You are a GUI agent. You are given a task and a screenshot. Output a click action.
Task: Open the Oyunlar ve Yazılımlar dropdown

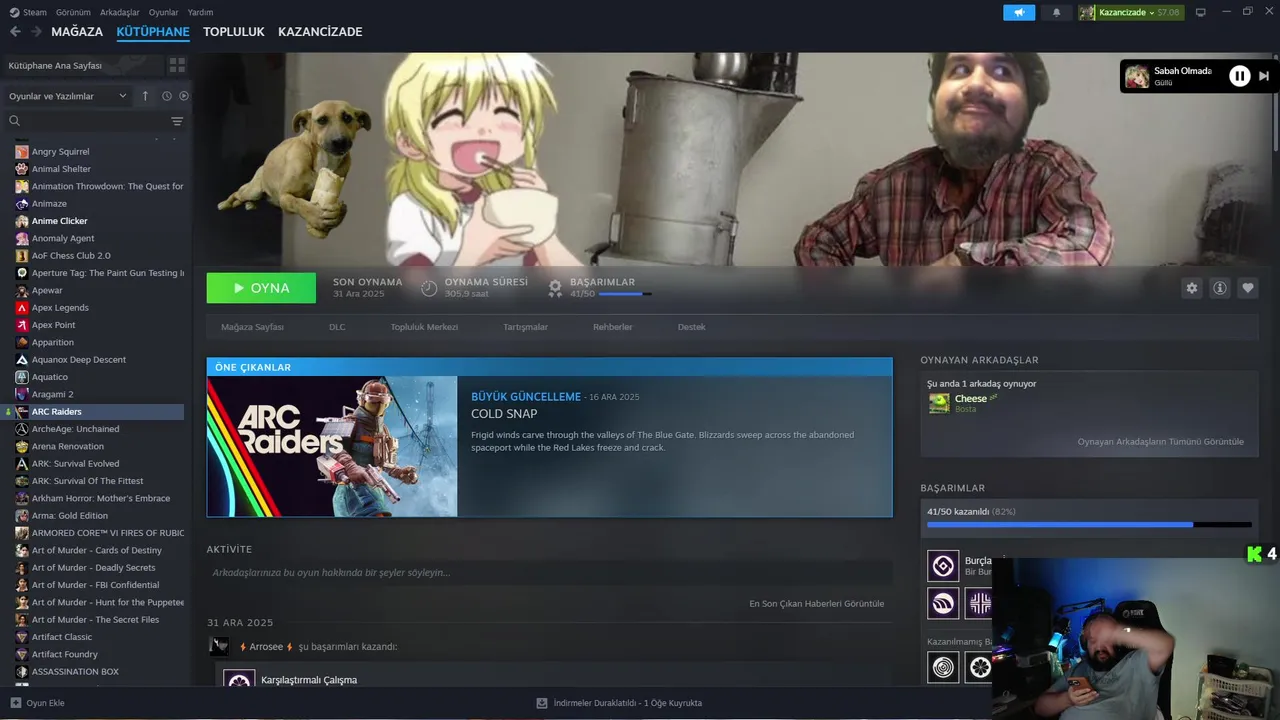click(x=67, y=96)
